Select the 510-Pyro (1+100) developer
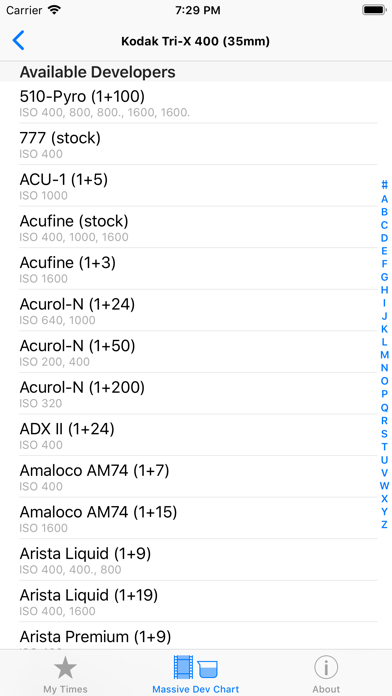This screenshot has width=392, height=696. click(x=196, y=103)
